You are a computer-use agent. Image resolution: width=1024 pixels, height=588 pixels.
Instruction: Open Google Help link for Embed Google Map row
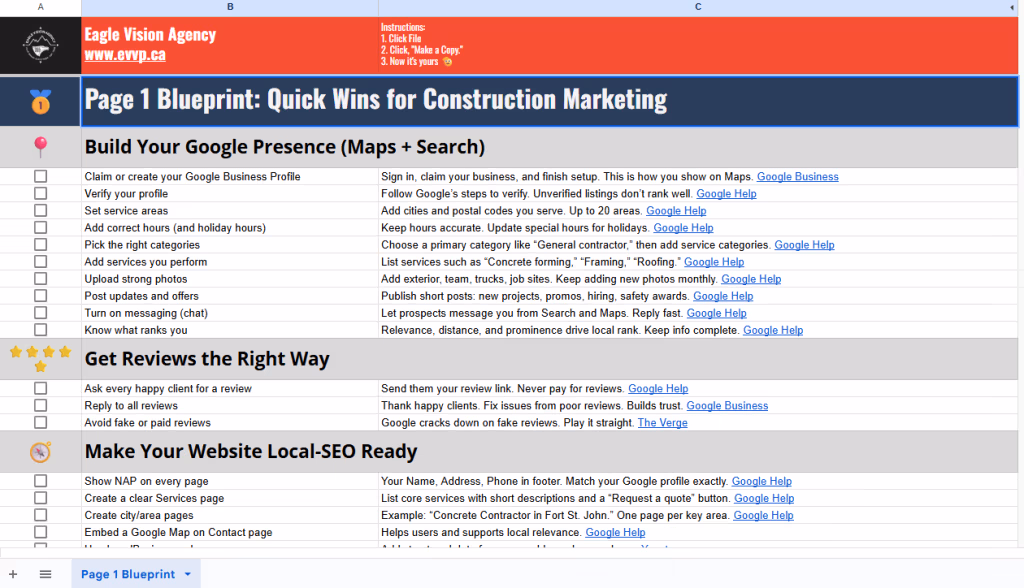615,532
